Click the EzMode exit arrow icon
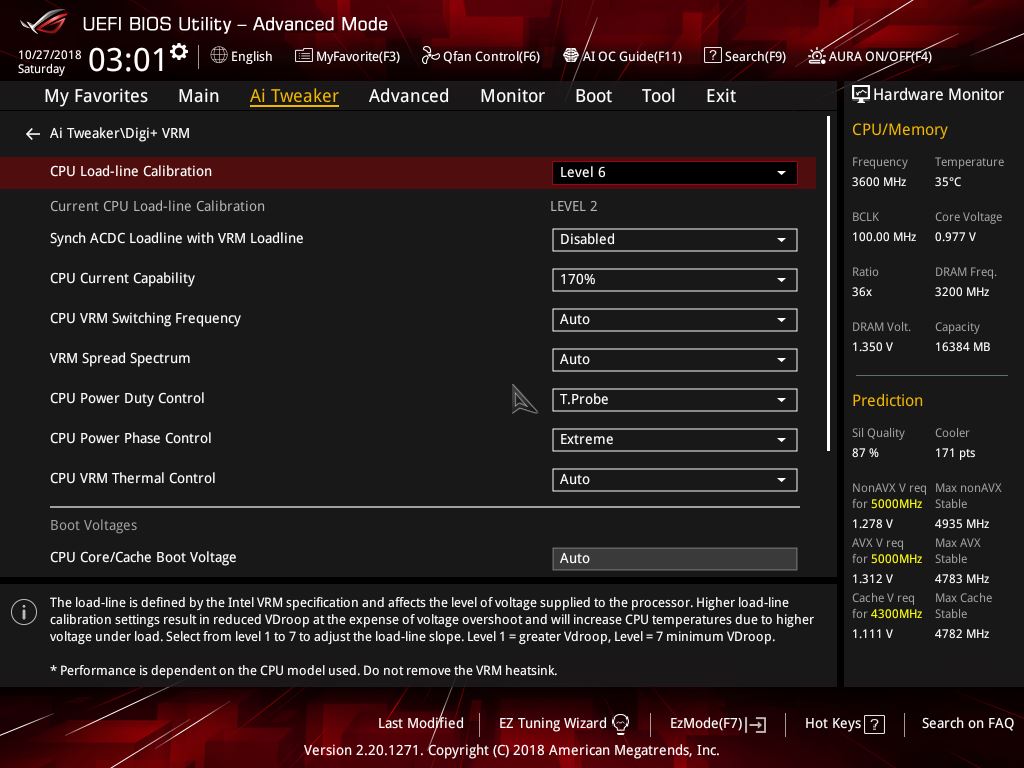 (757, 724)
